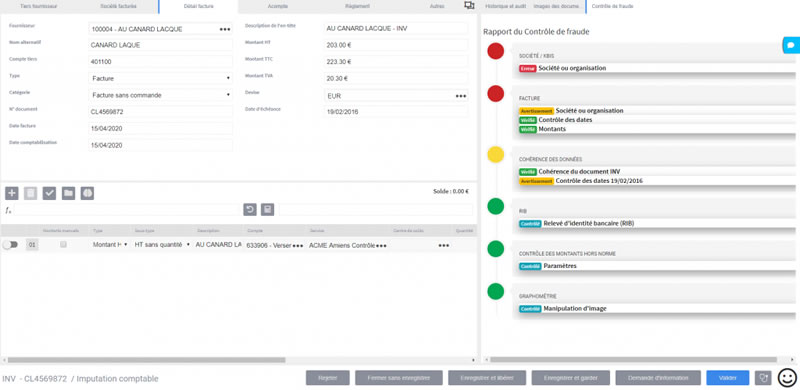Click the icon button right of Valider
The image size is (800, 390).
click(763, 378)
